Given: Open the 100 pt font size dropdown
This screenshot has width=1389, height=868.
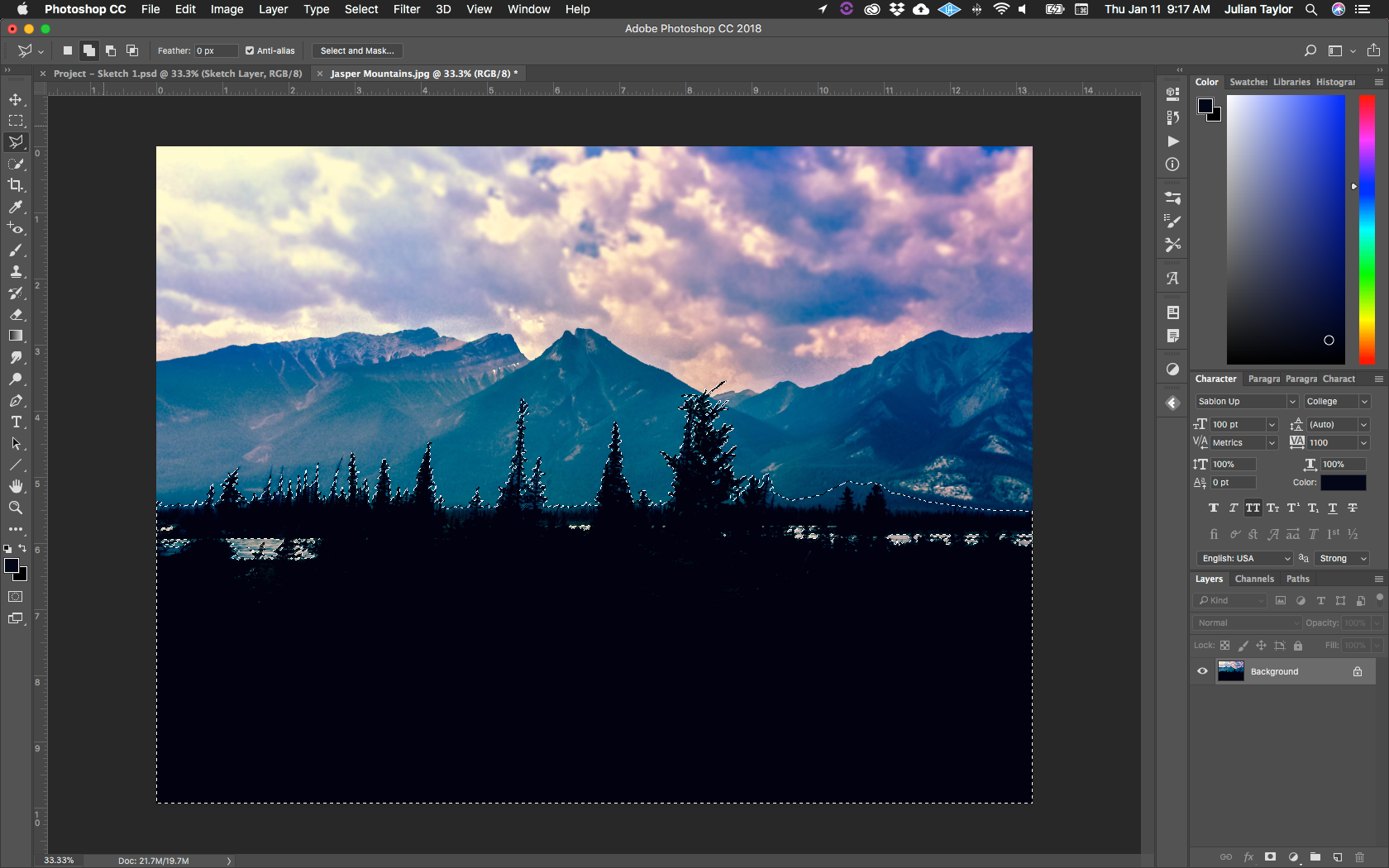Looking at the screenshot, I should click(x=1272, y=425).
